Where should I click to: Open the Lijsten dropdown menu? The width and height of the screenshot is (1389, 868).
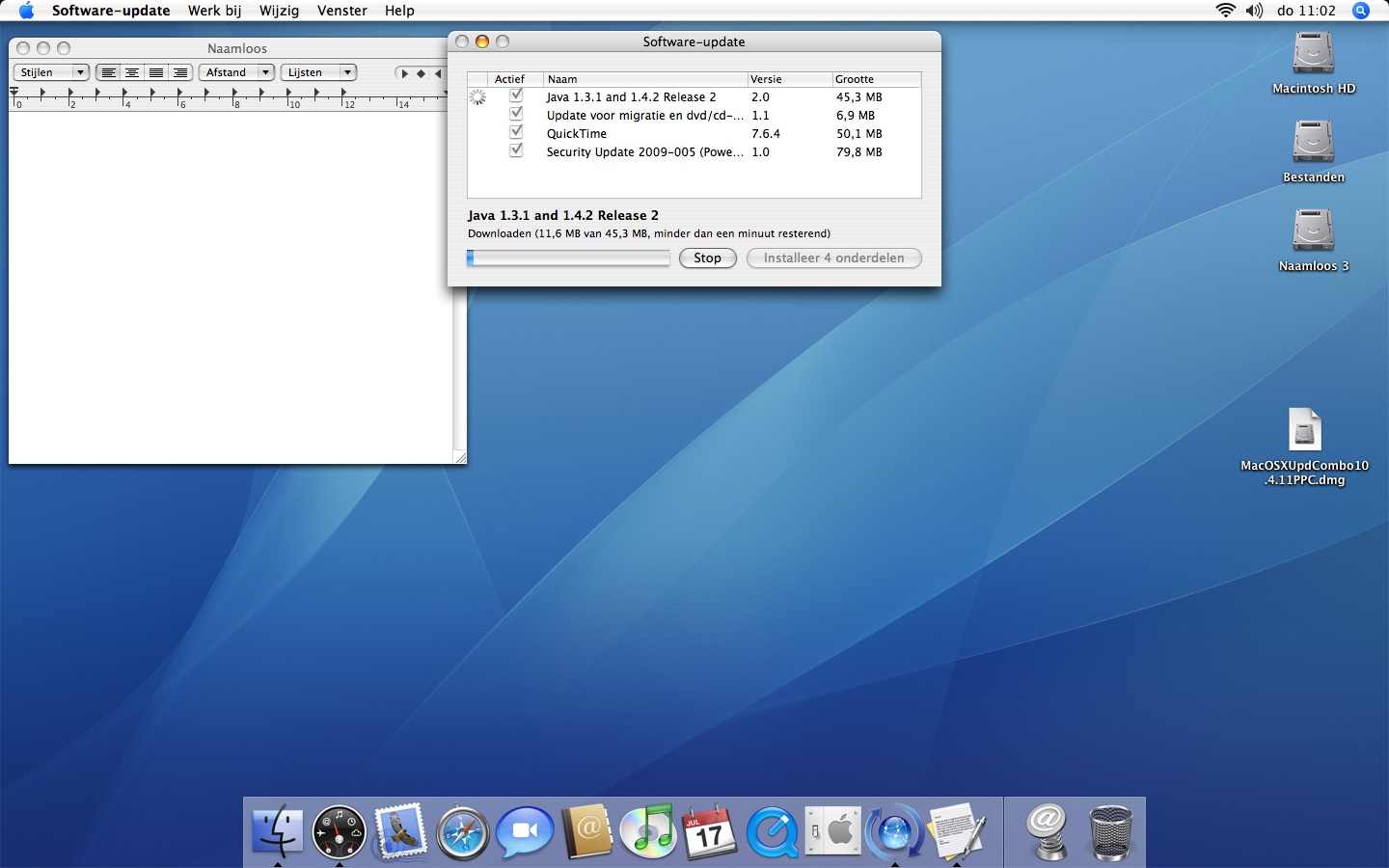[318, 72]
